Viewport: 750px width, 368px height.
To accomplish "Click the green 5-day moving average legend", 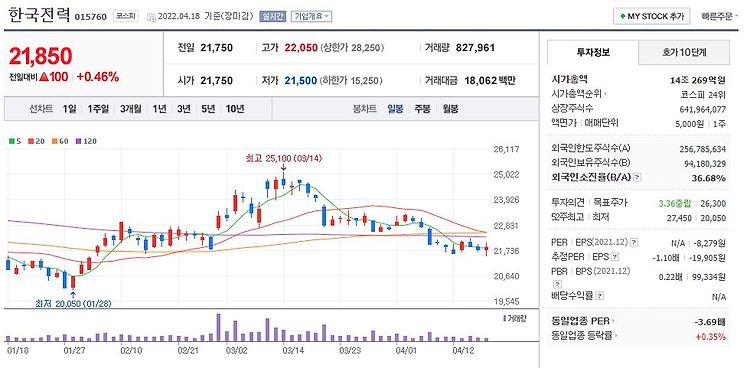I will [x=14, y=141].
